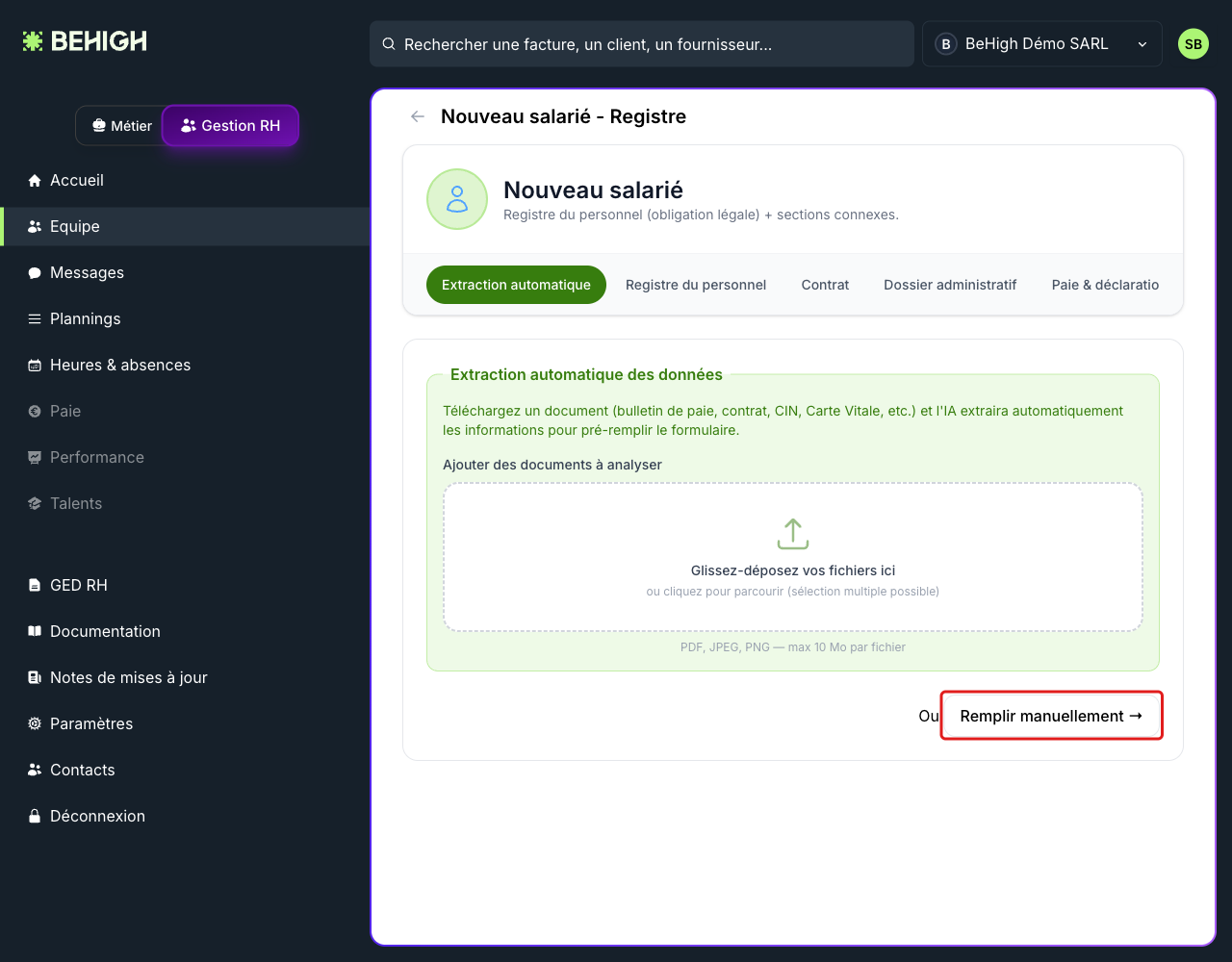Open GED RH in the sidebar
This screenshot has height=962, width=1232.
tap(185, 586)
